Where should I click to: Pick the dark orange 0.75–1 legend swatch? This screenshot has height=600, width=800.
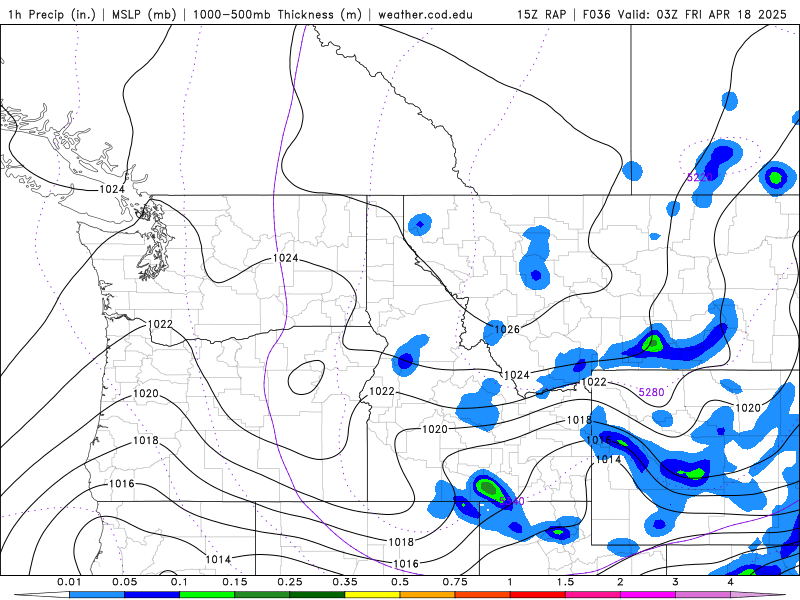(x=483, y=595)
